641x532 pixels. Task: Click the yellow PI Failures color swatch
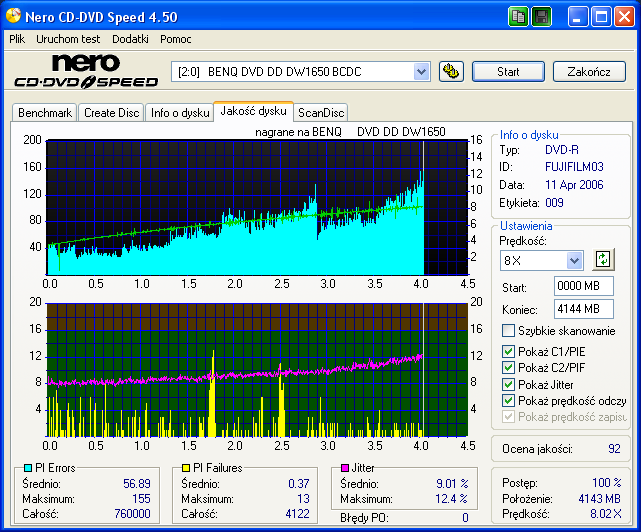pos(186,468)
